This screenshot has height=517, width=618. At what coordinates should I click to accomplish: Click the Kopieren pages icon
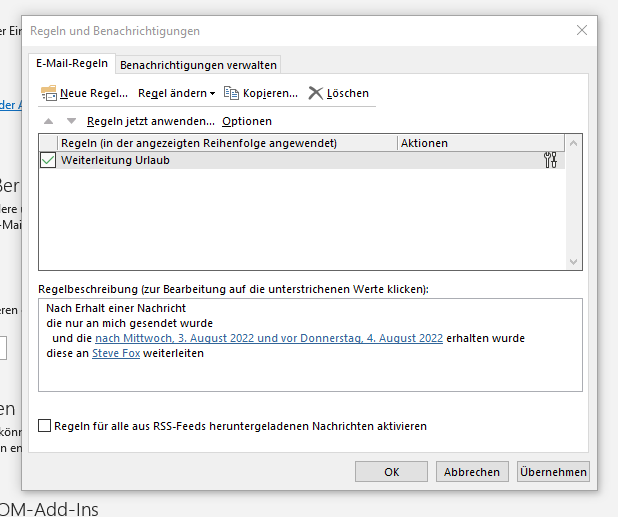click(x=231, y=93)
